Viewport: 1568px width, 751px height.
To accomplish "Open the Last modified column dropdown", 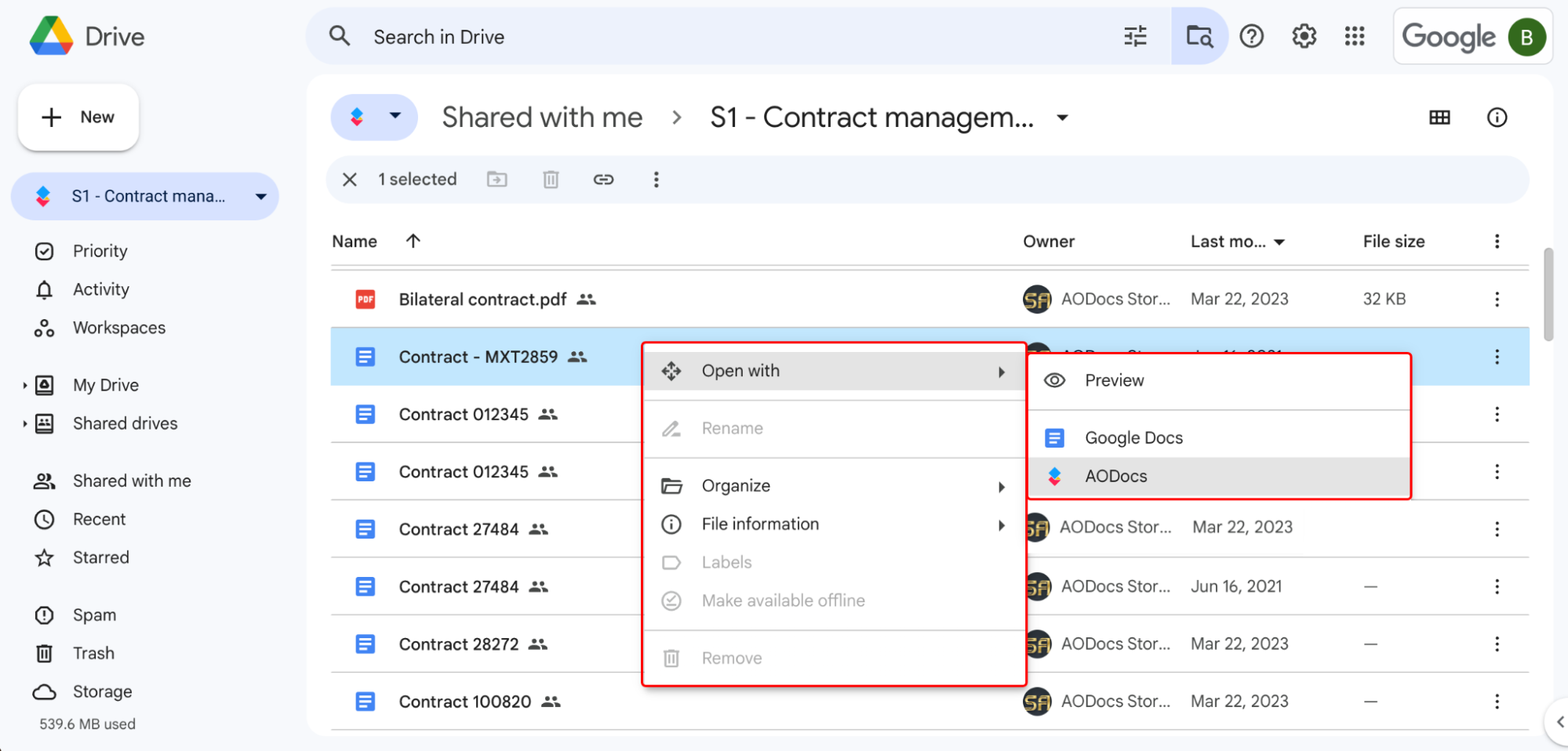I will pos(1279,242).
